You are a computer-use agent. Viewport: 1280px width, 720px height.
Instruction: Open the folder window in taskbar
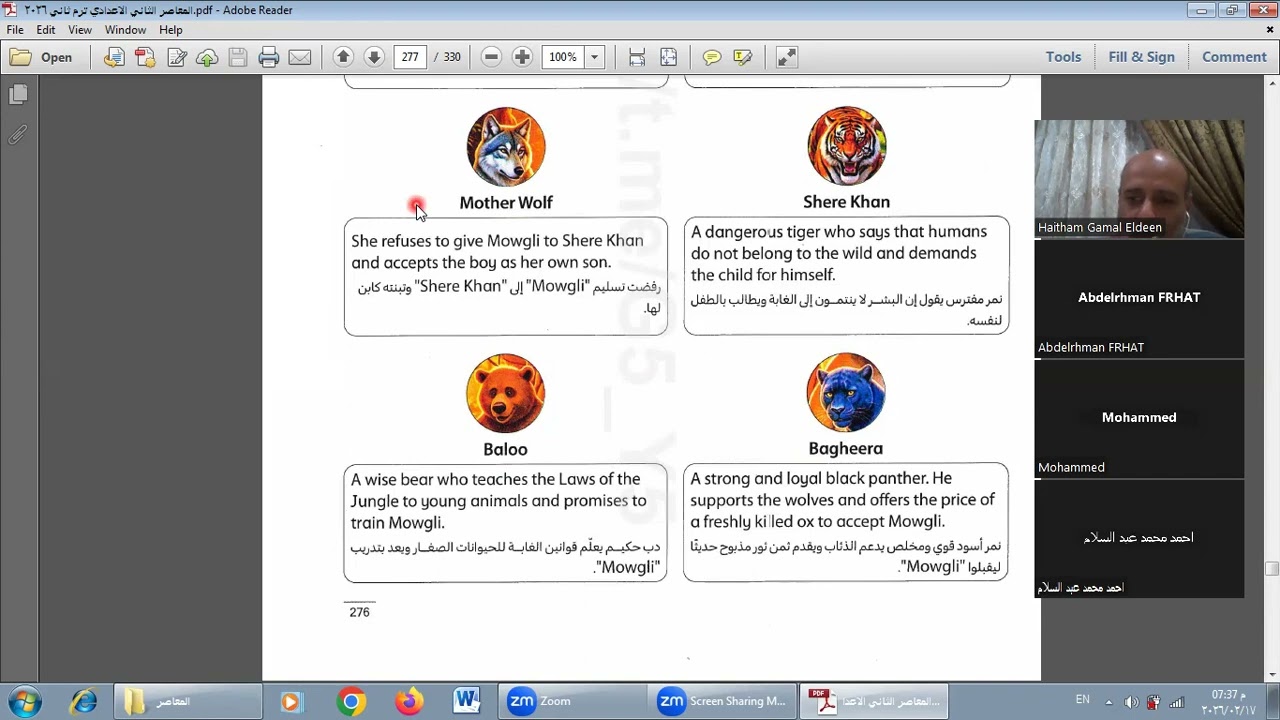[x=187, y=702]
